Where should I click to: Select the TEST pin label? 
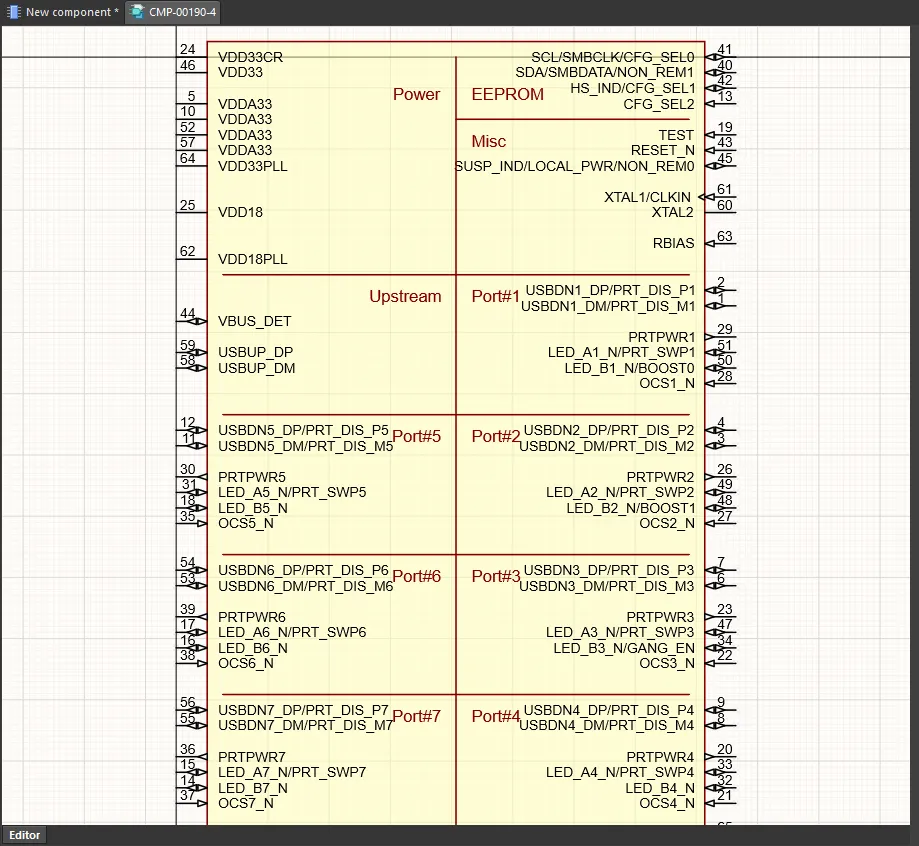[x=676, y=135]
